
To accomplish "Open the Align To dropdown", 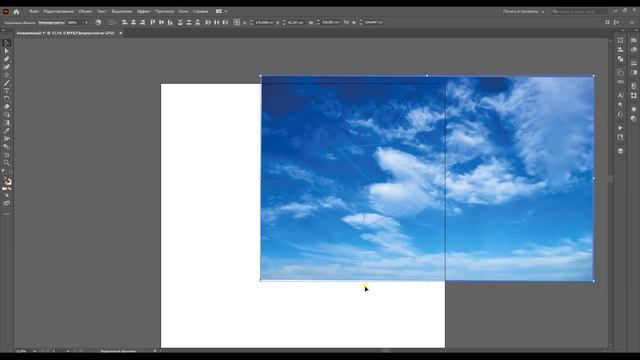I will tap(112, 22).
